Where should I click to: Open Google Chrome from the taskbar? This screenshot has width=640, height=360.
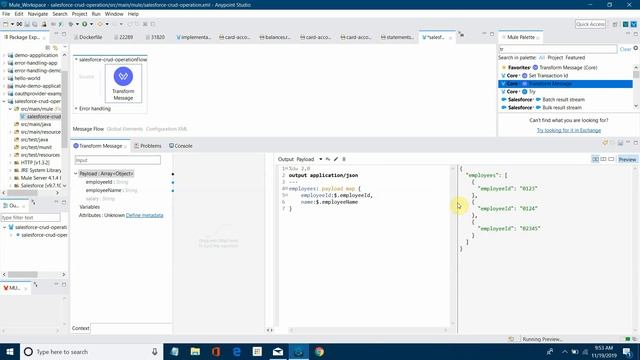319,351
